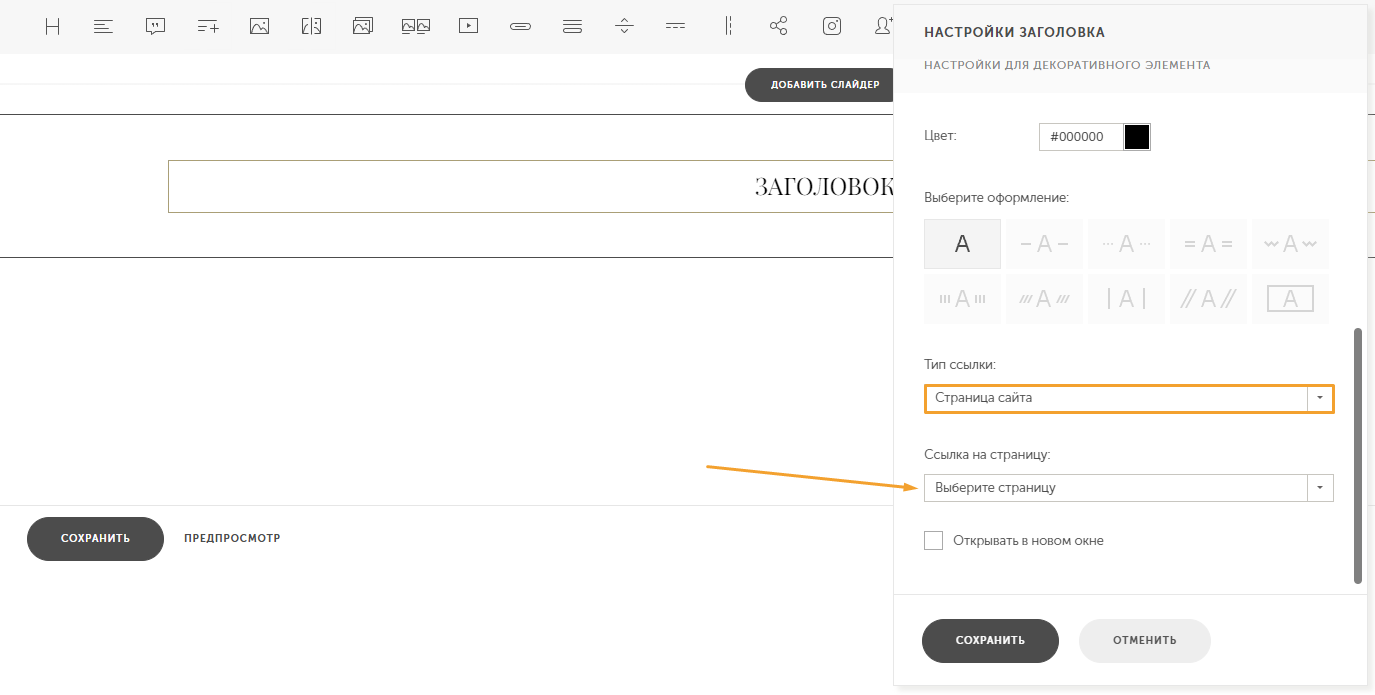Select plain A decoration style
1375x695 pixels.
962,244
